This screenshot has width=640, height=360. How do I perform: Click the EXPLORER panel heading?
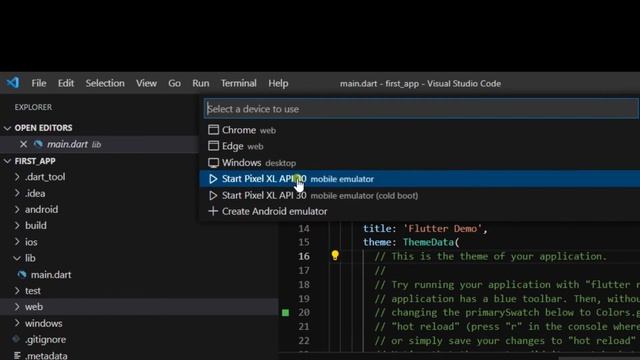[33, 107]
